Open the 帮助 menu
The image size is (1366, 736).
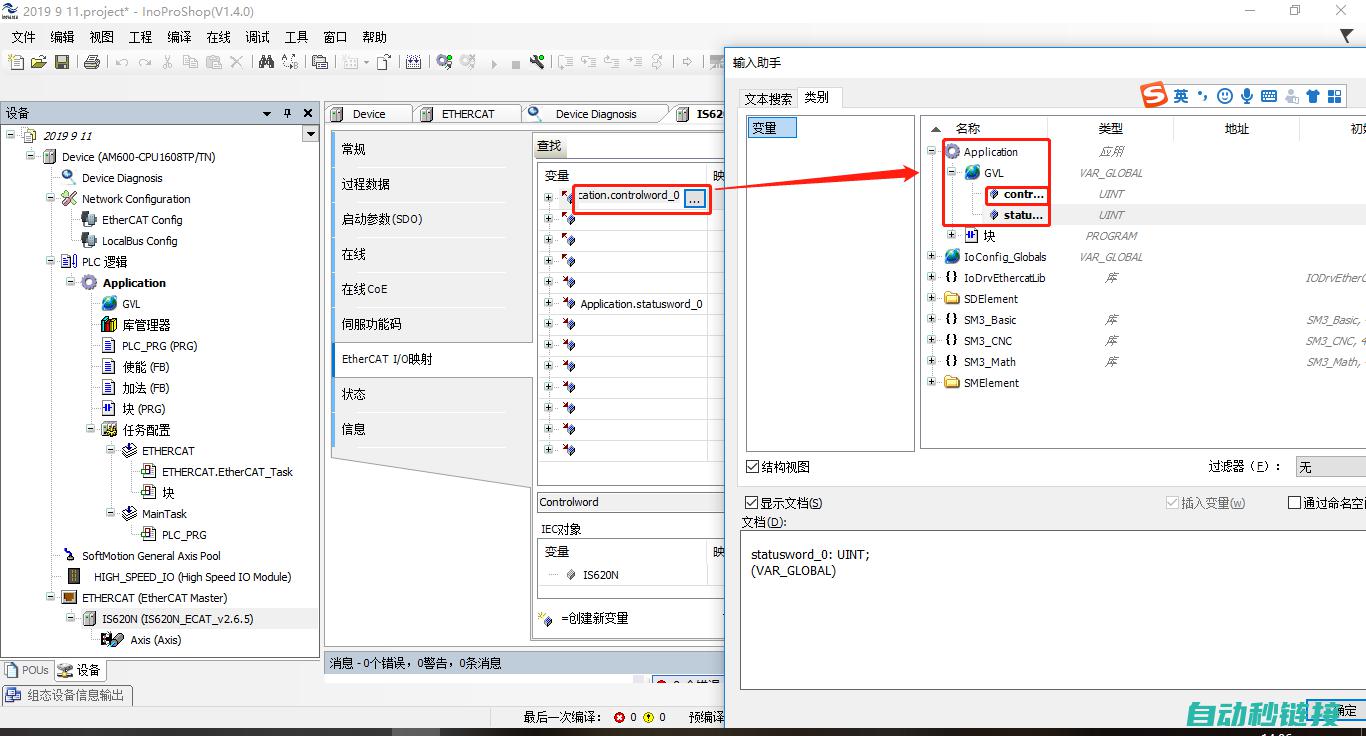[374, 37]
